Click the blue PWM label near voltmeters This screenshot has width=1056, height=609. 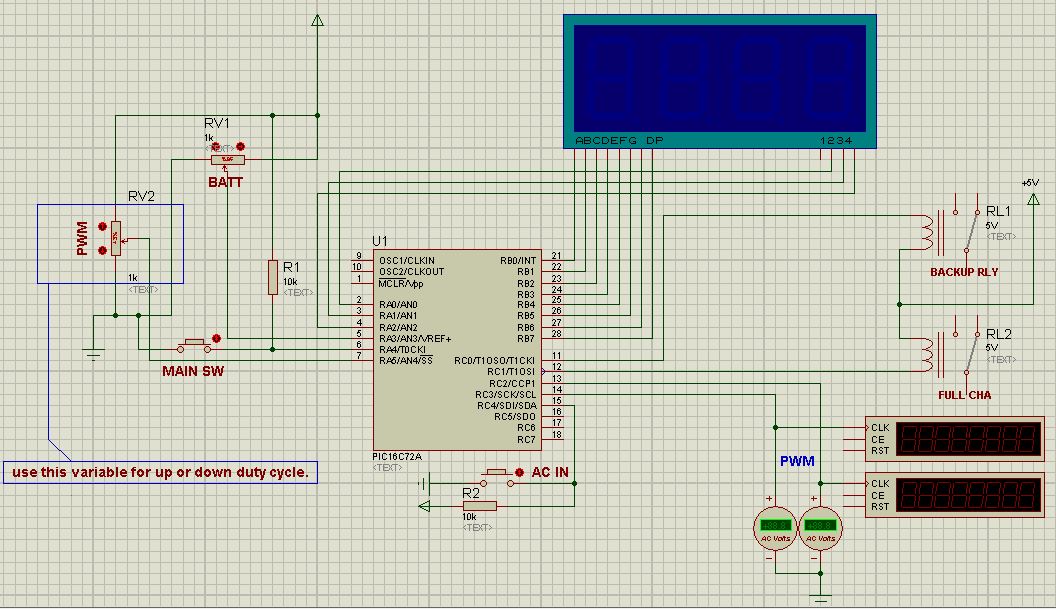(x=797, y=461)
